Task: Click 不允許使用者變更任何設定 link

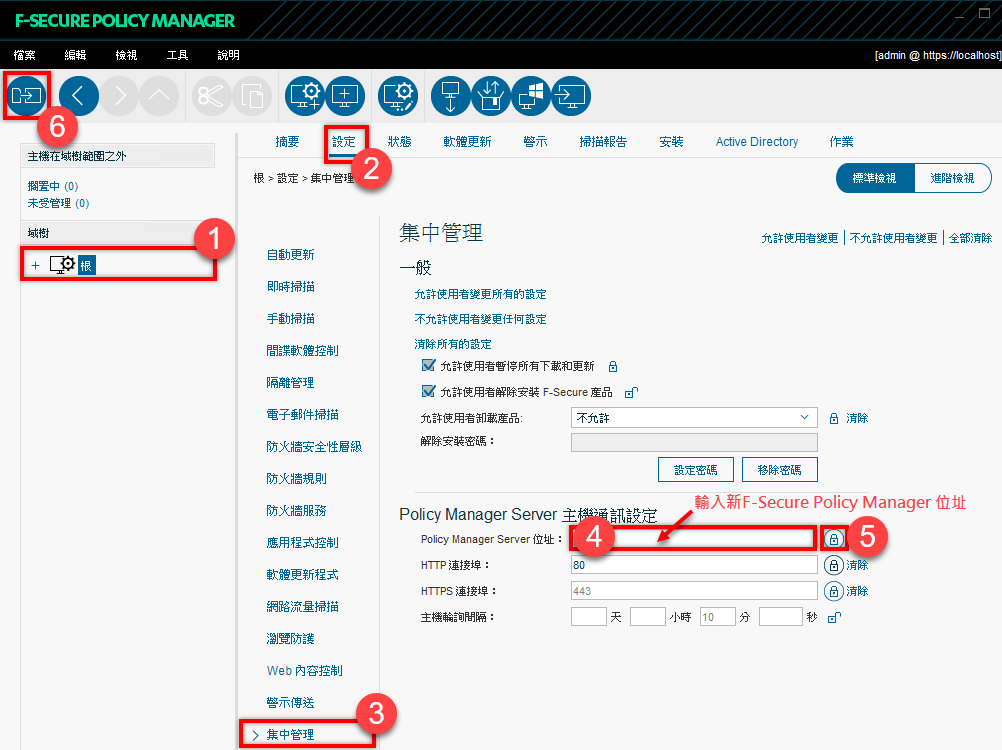Action: (x=481, y=319)
